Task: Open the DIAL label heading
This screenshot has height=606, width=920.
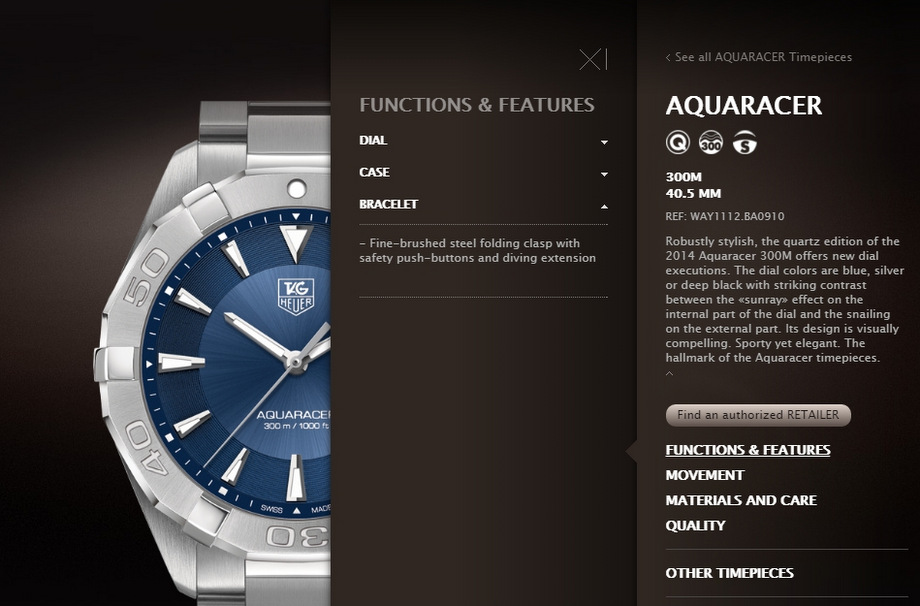Action: tap(373, 140)
